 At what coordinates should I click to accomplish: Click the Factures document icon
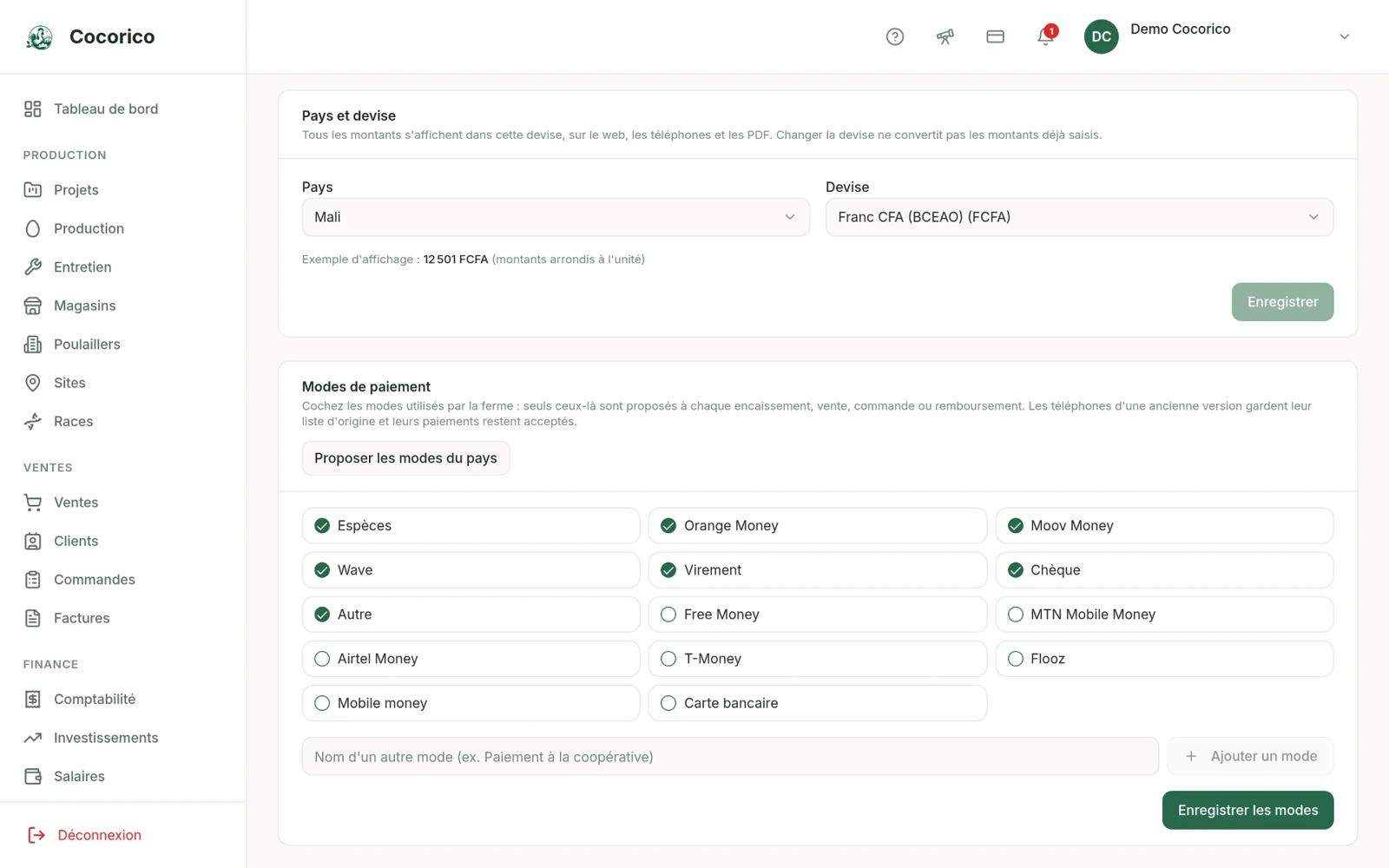[x=33, y=618]
